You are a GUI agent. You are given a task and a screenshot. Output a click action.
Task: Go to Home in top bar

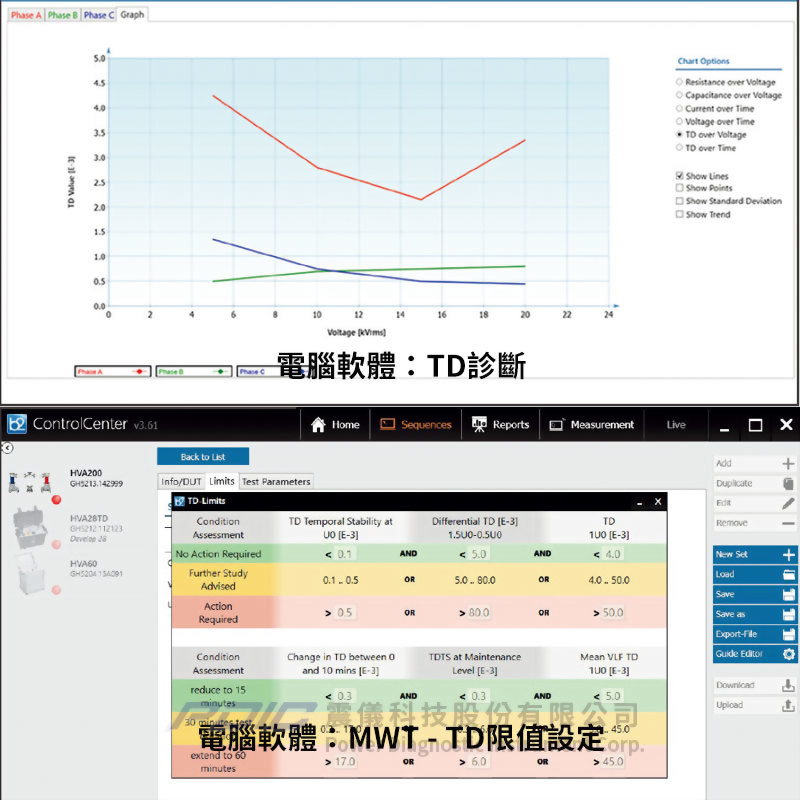pyautogui.click(x=335, y=424)
